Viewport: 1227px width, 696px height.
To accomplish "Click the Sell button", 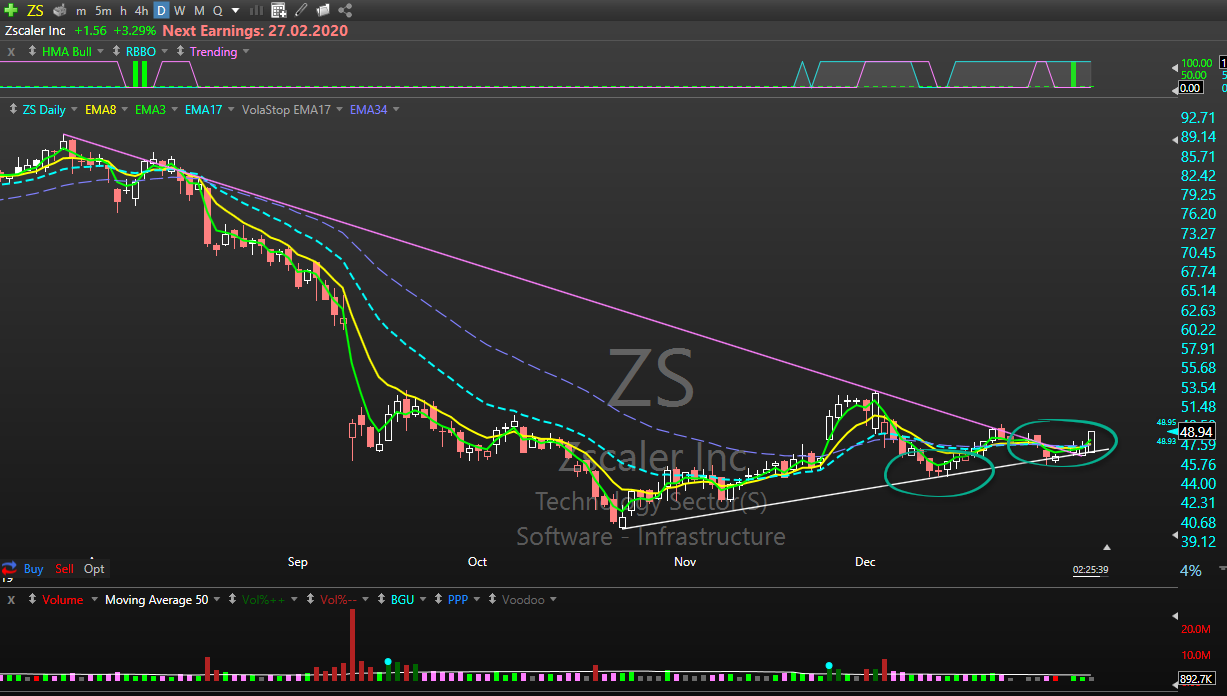I will click(64, 568).
